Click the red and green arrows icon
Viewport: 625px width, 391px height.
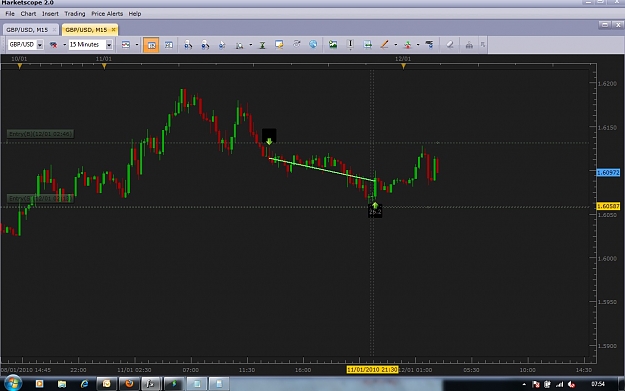click(407, 45)
